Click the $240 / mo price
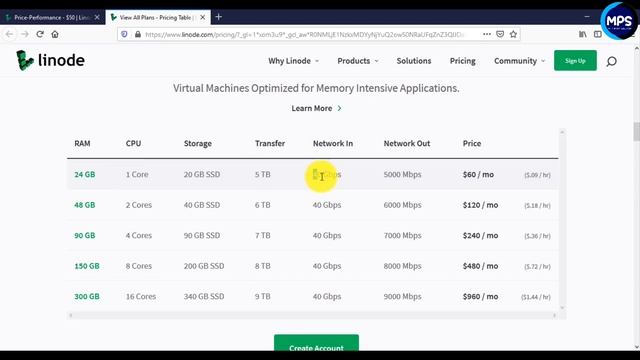This screenshot has height=360, width=640. 480,236
